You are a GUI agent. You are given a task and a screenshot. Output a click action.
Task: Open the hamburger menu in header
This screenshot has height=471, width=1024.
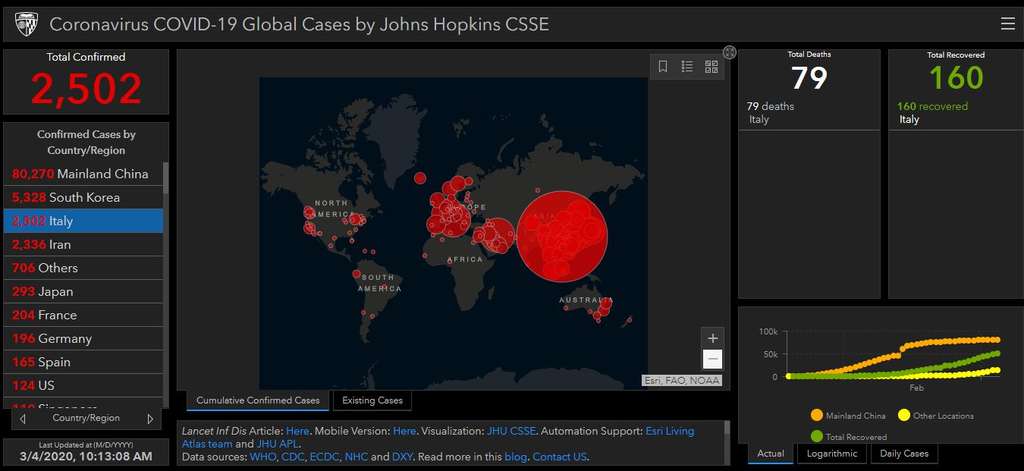[x=1007, y=24]
